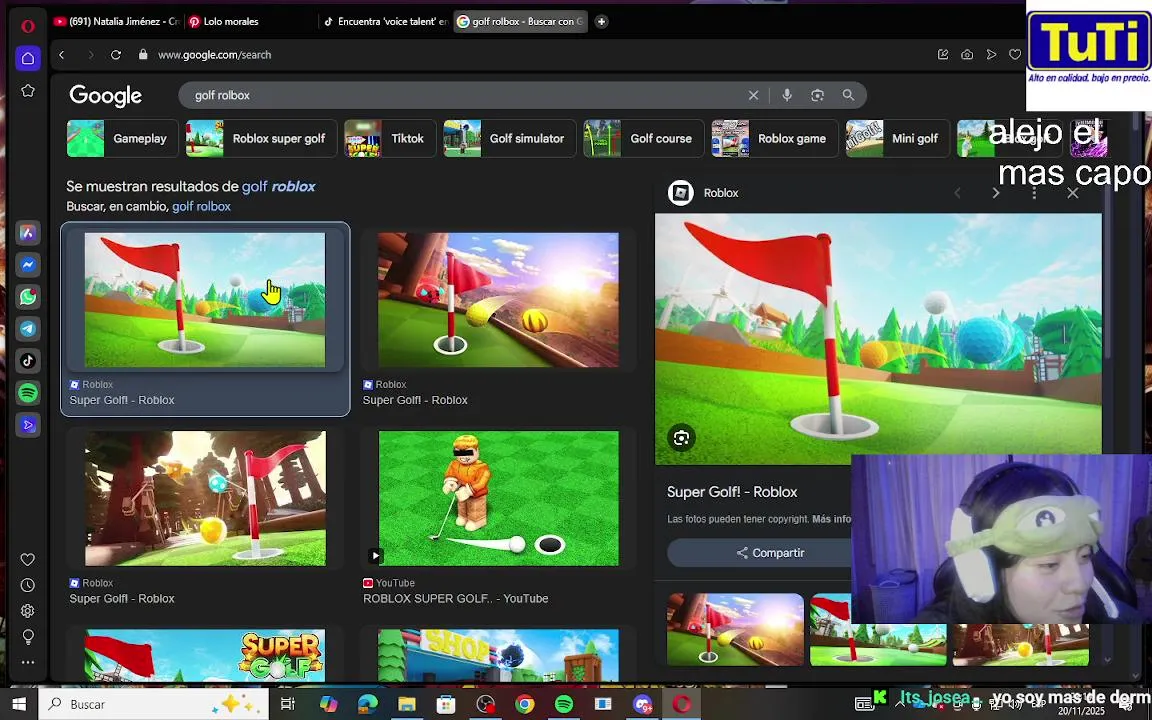Click the Windows taskbar Buscar search box
The width and height of the screenshot is (1152, 720).
(154, 704)
